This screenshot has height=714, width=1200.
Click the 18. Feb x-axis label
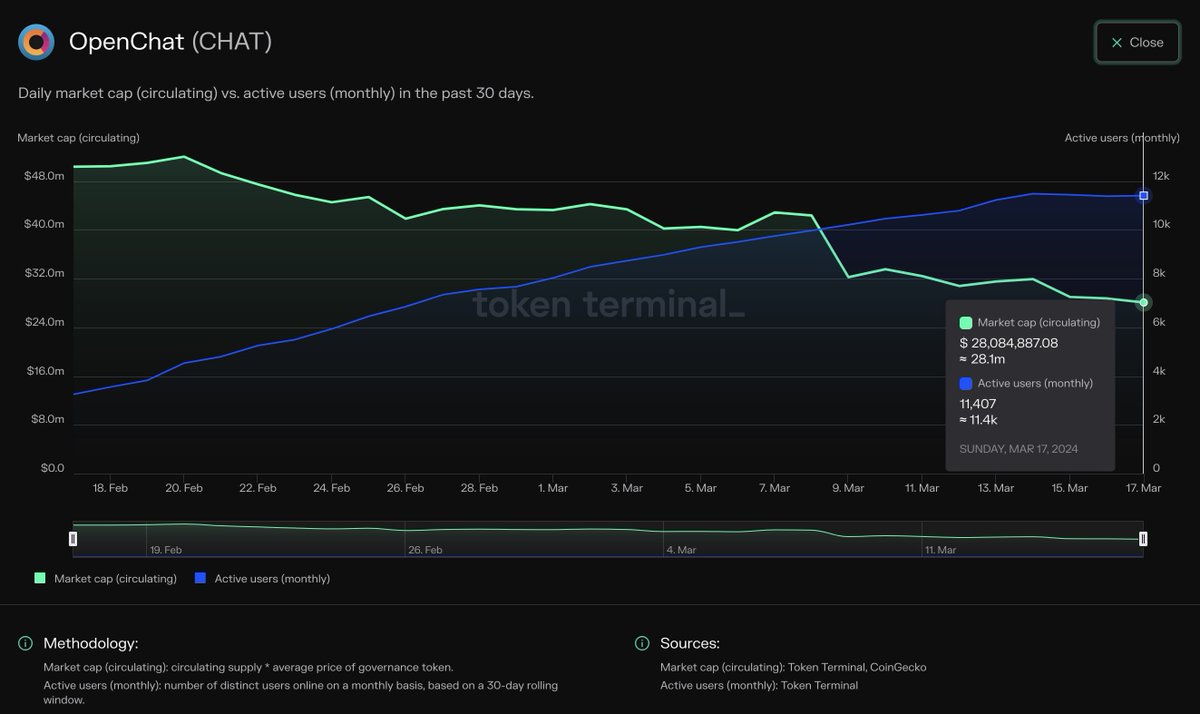pyautogui.click(x=110, y=488)
